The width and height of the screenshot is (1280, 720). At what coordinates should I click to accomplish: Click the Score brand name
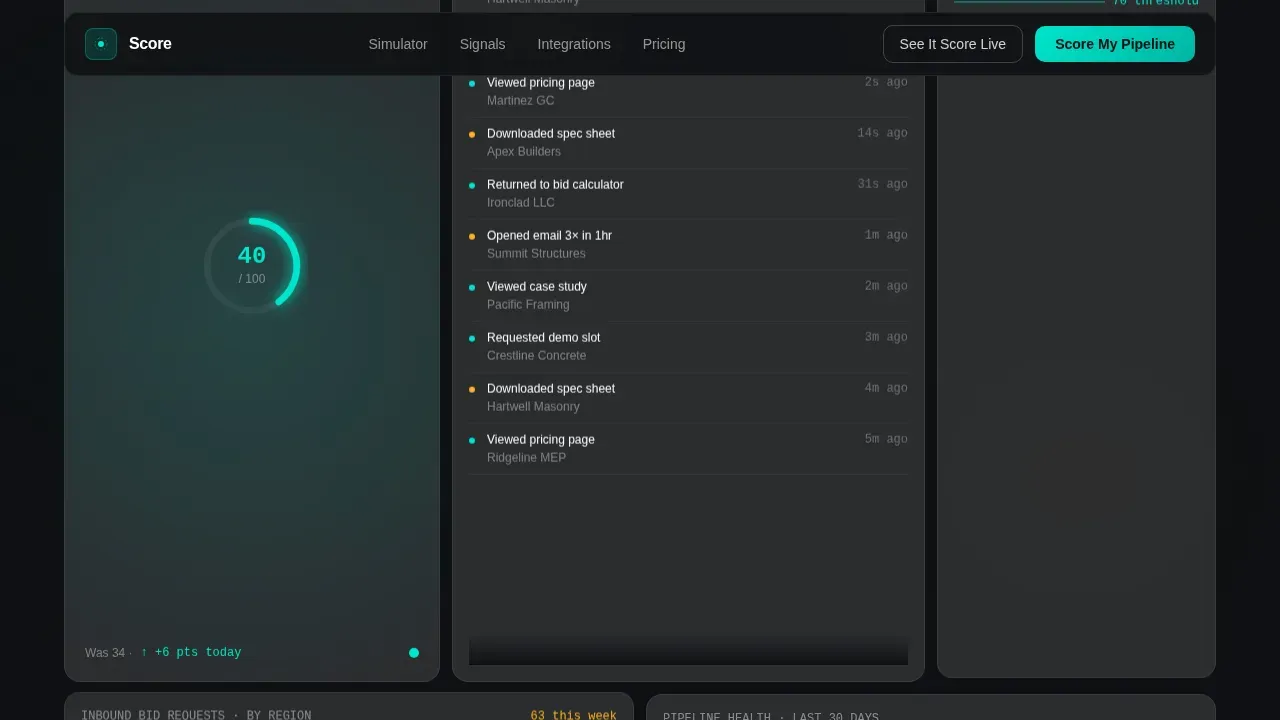(x=150, y=44)
